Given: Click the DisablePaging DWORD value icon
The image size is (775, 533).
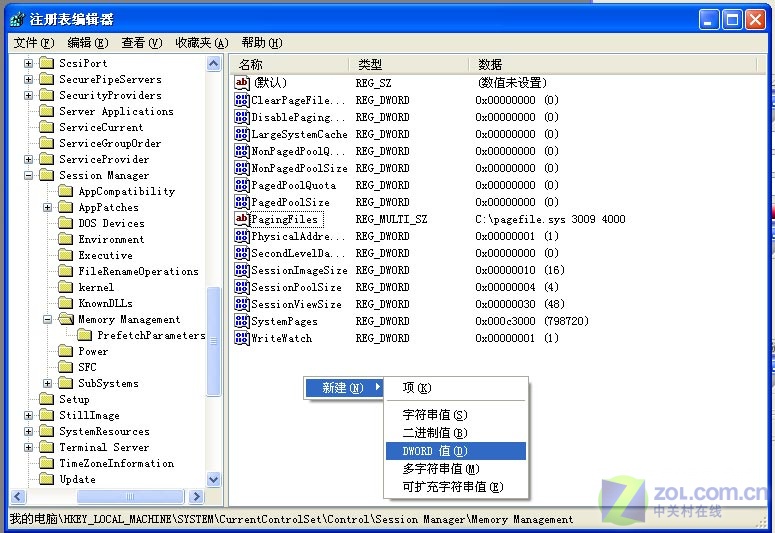Looking at the screenshot, I should pos(242,117).
